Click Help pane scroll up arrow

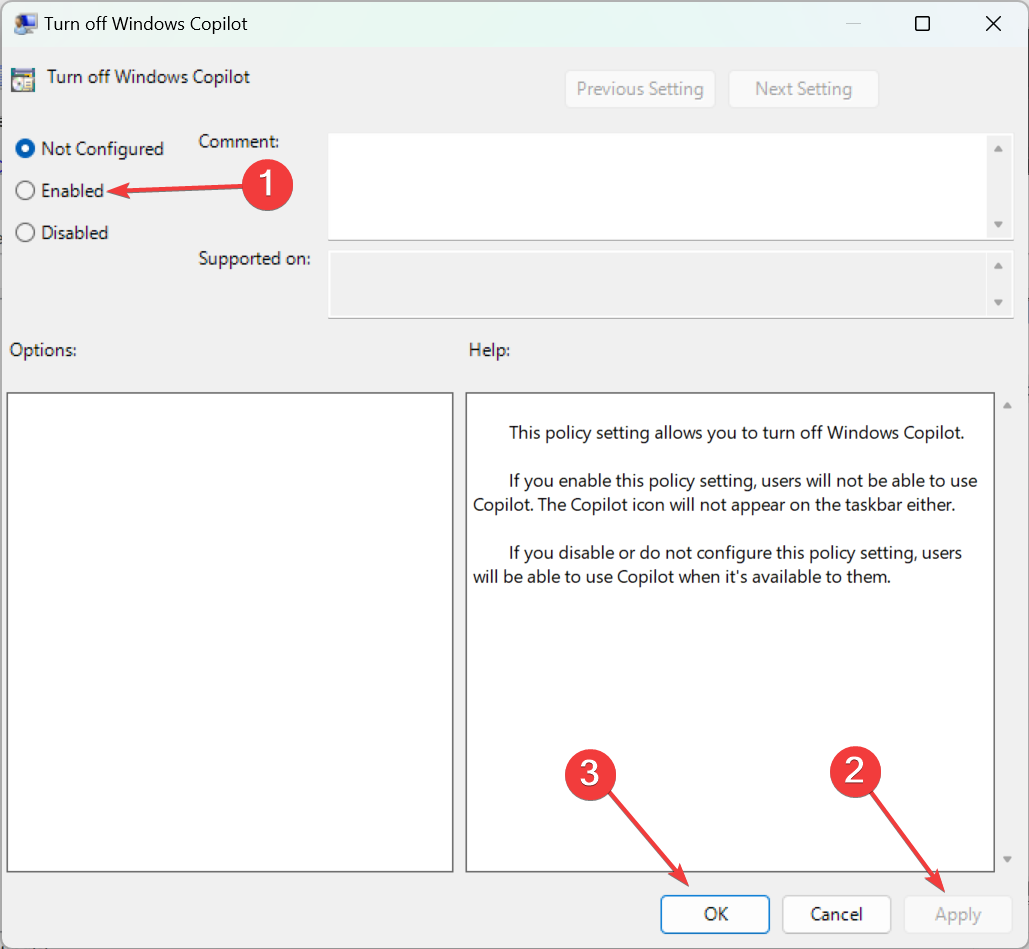[1007, 406]
